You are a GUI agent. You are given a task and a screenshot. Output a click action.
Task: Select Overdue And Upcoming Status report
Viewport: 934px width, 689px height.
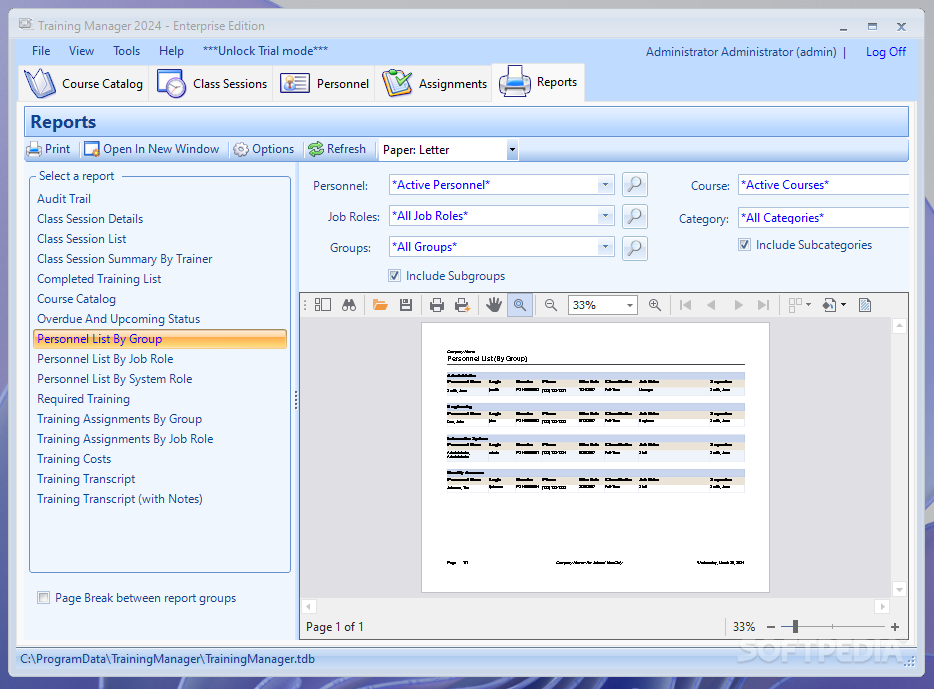coord(119,319)
